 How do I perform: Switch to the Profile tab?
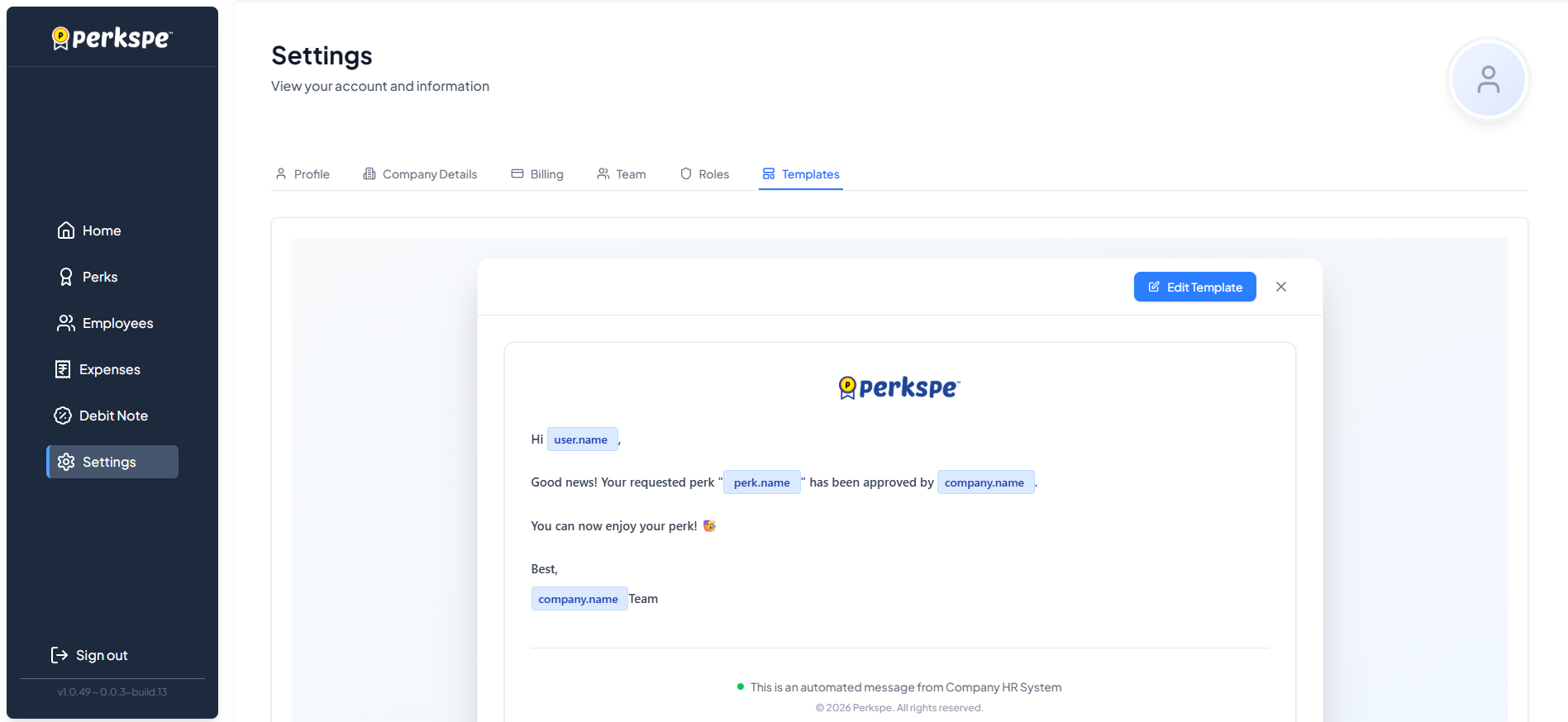(303, 174)
